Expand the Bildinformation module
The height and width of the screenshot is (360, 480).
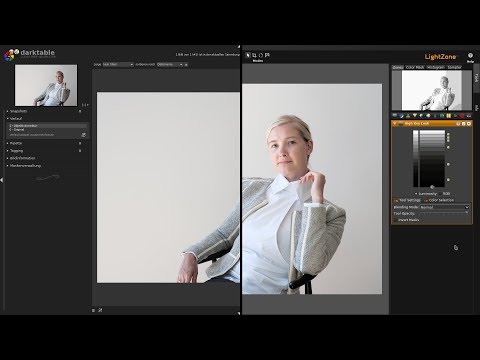click(x=7, y=158)
